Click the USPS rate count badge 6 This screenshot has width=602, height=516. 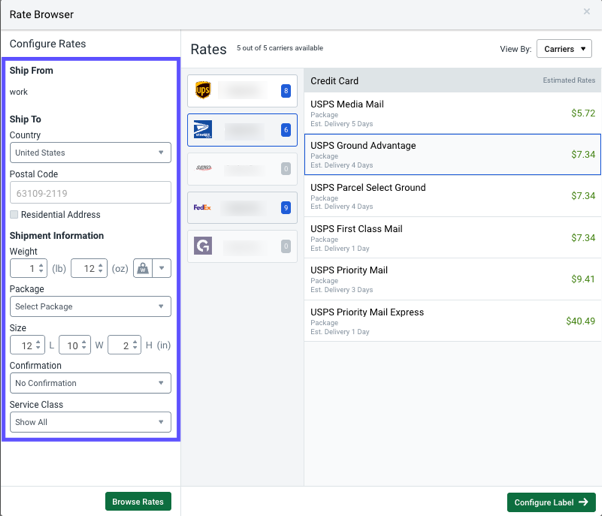[x=286, y=130]
